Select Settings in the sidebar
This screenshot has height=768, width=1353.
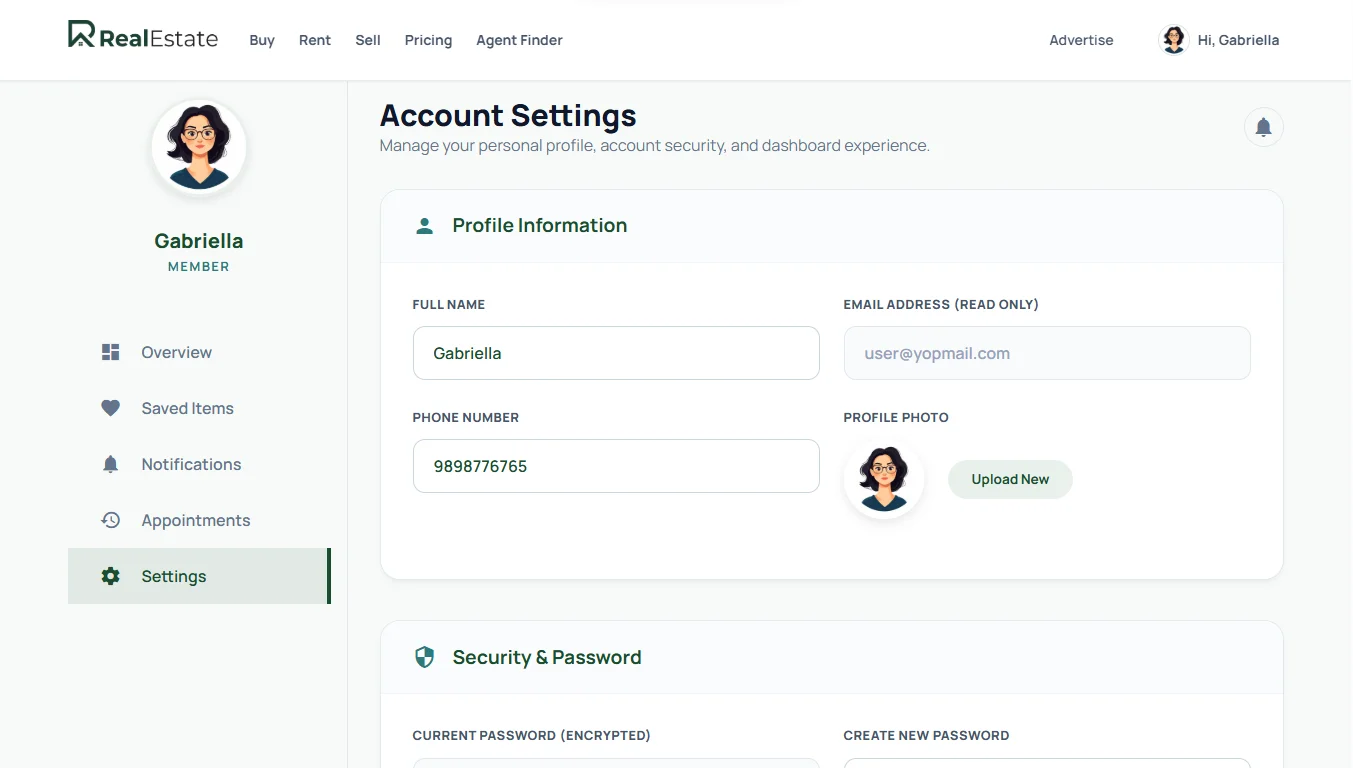pos(199,576)
